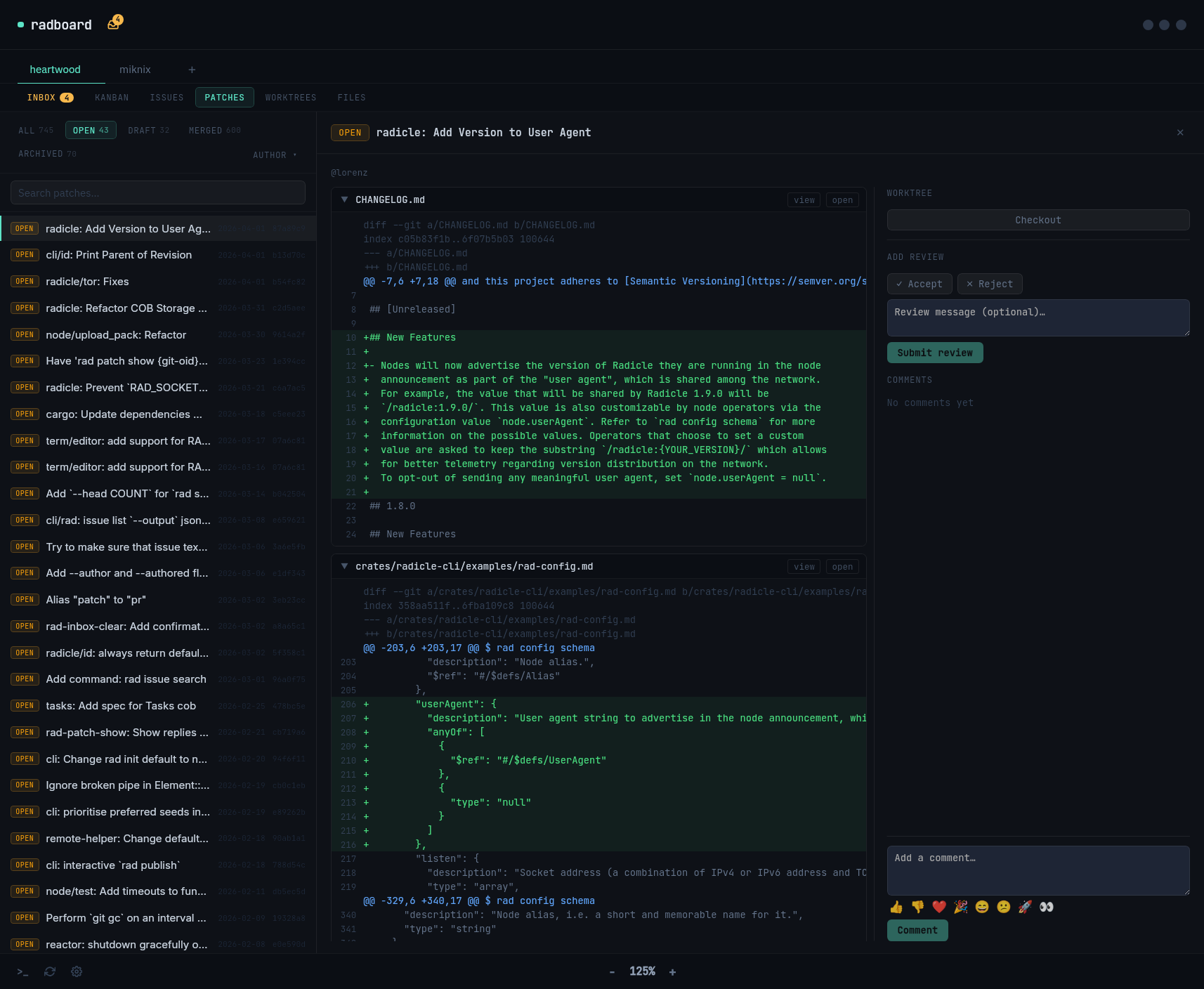This screenshot has width=1204, height=989.
Task: Switch to the miknix repository tab
Action: (135, 70)
